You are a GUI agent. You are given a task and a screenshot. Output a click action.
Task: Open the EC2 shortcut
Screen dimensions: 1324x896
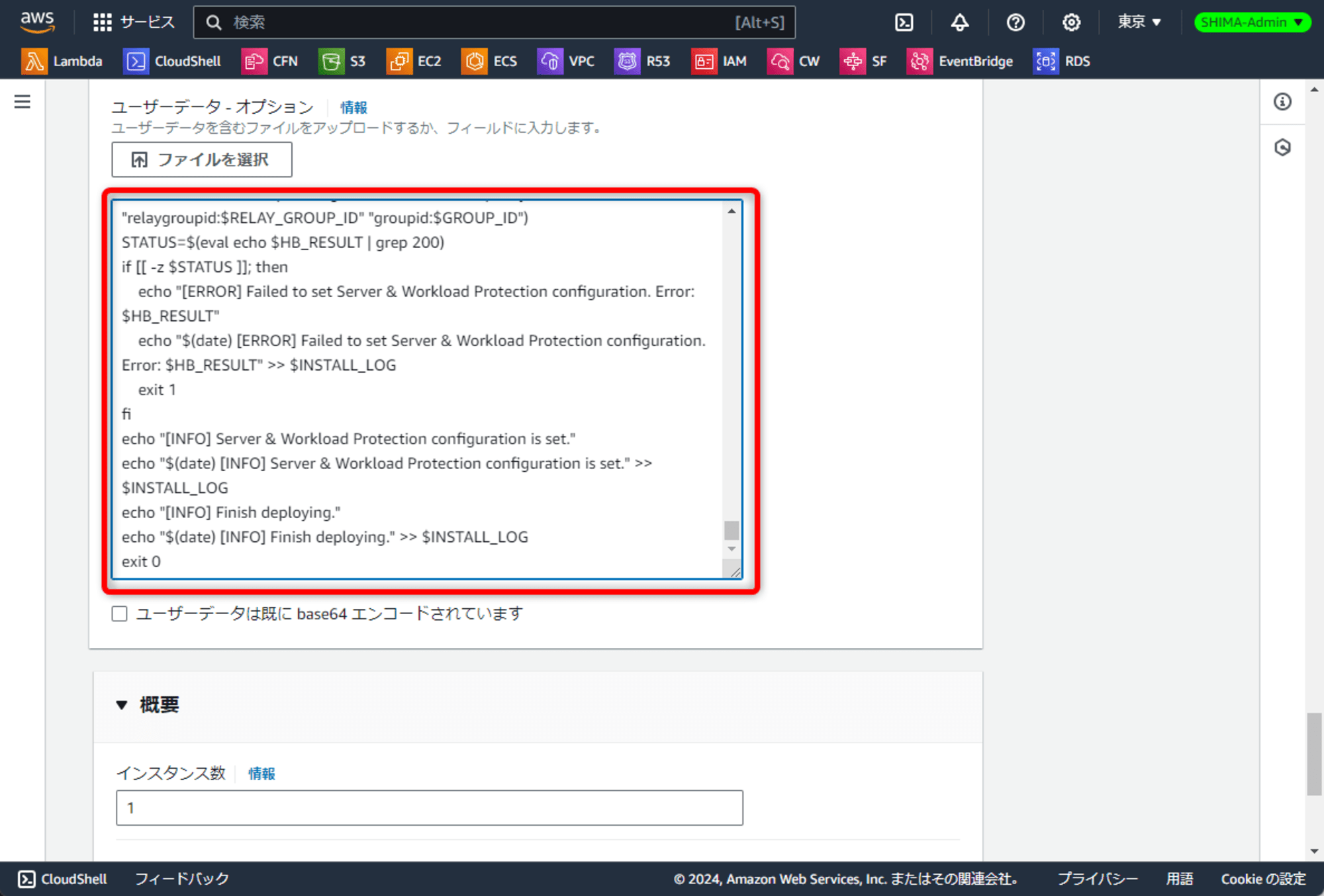(414, 62)
